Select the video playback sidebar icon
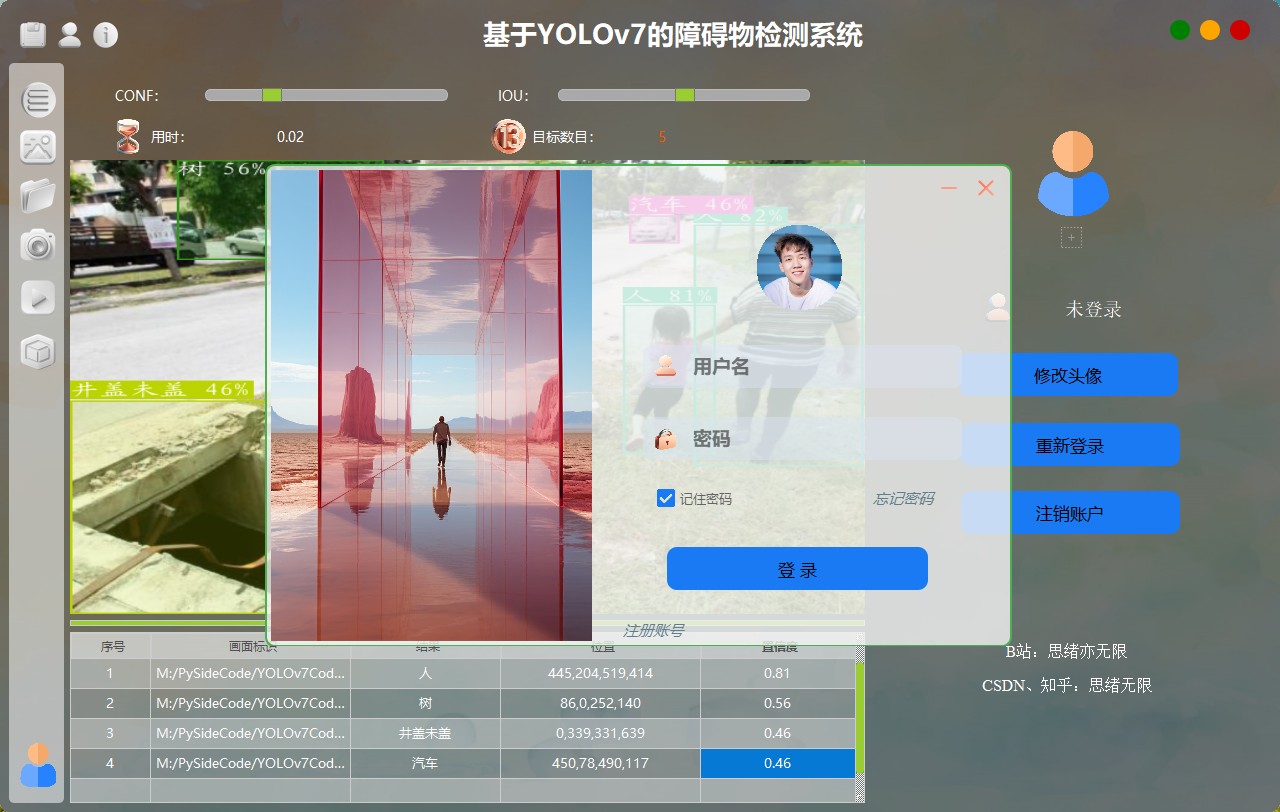This screenshot has width=1280, height=812. pos(38,297)
